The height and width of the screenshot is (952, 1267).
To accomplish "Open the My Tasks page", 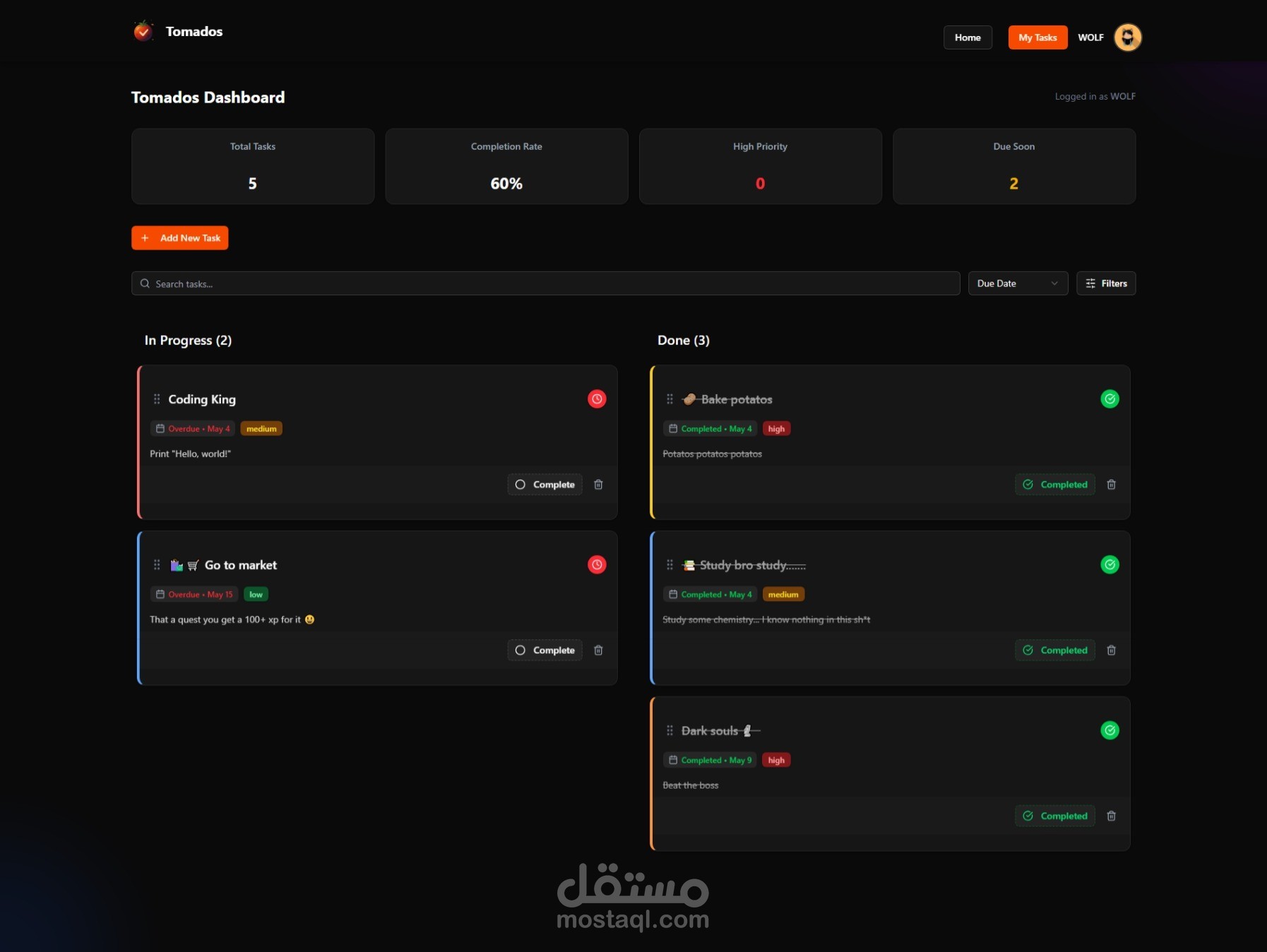I will click(1037, 37).
